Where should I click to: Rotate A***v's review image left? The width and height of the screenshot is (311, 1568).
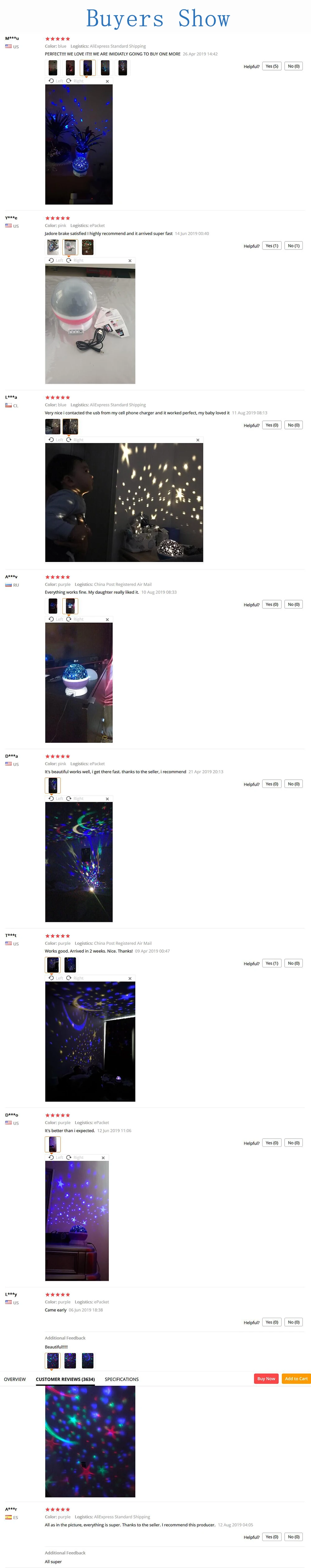[x=55, y=619]
